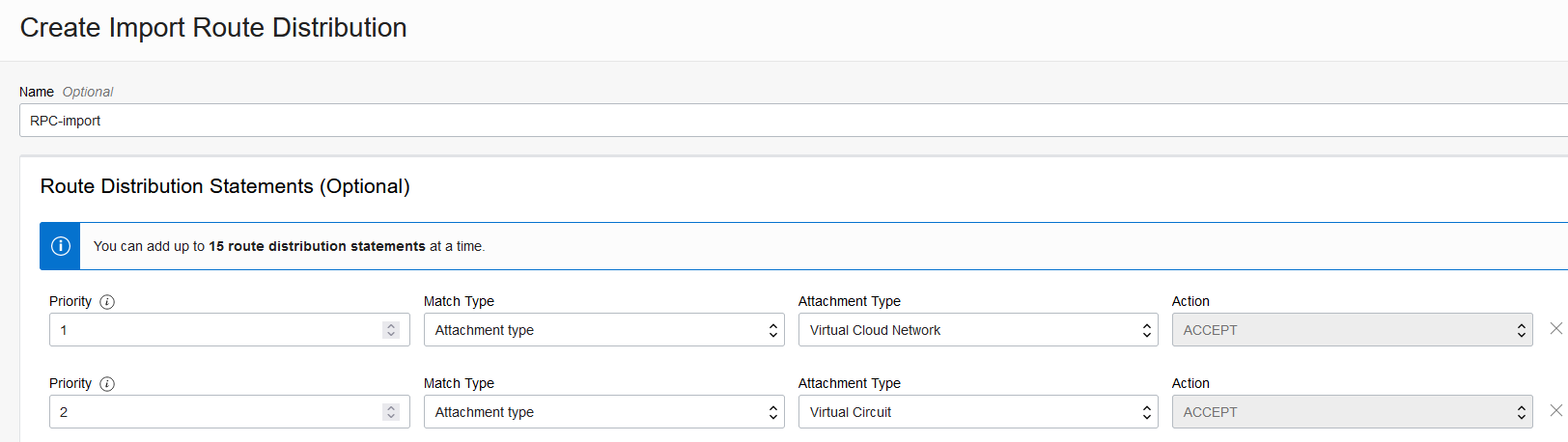Image resolution: width=1568 pixels, height=442 pixels.
Task: Click info icon next to second Priority label
Action: 107,384
